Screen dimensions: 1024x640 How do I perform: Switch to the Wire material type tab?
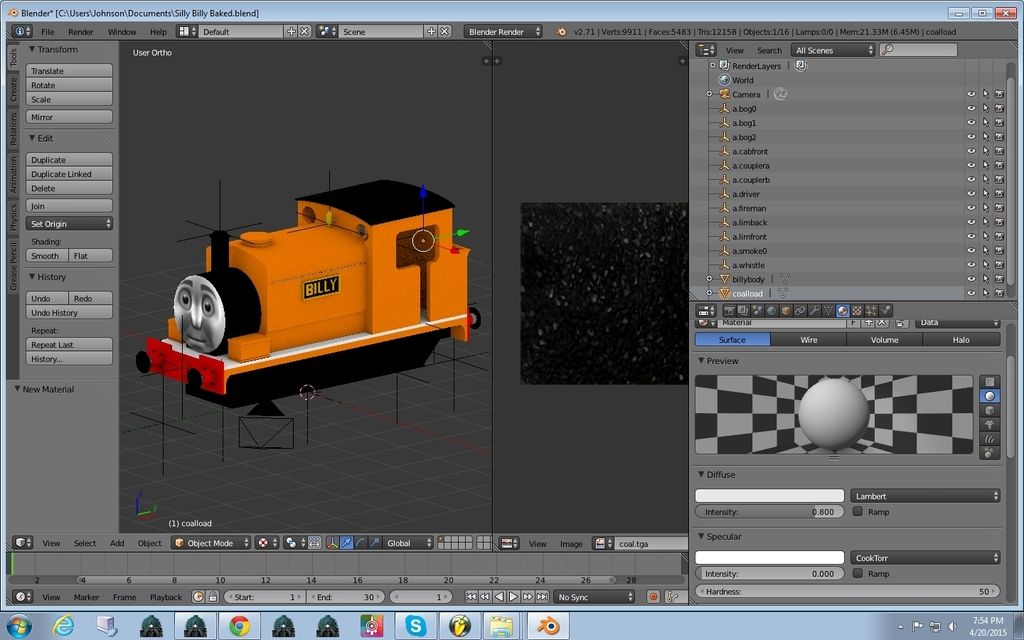pyautogui.click(x=808, y=340)
